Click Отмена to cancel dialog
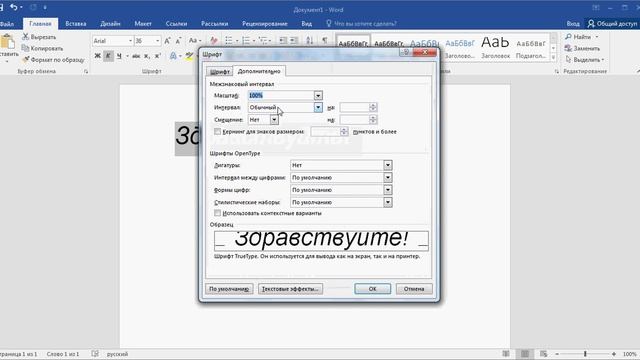The height and width of the screenshot is (360, 640). (414, 289)
